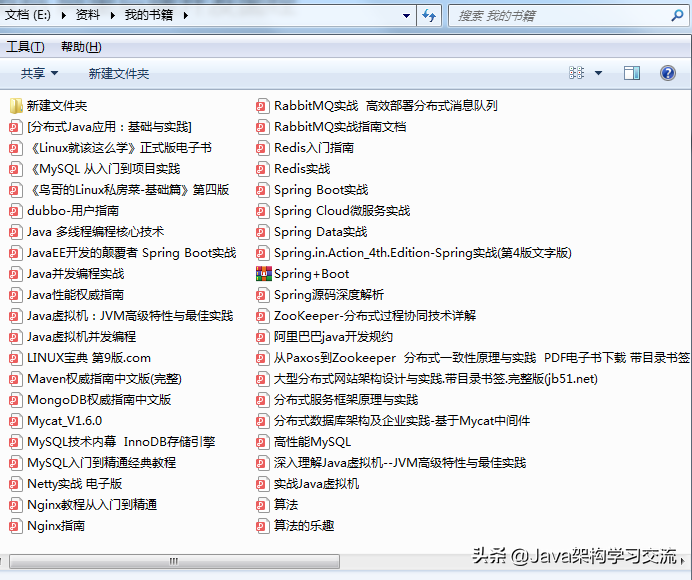Select RabbitMQ实战 高效部署分布式消息队列 file
The image size is (692, 580).
pos(386,106)
